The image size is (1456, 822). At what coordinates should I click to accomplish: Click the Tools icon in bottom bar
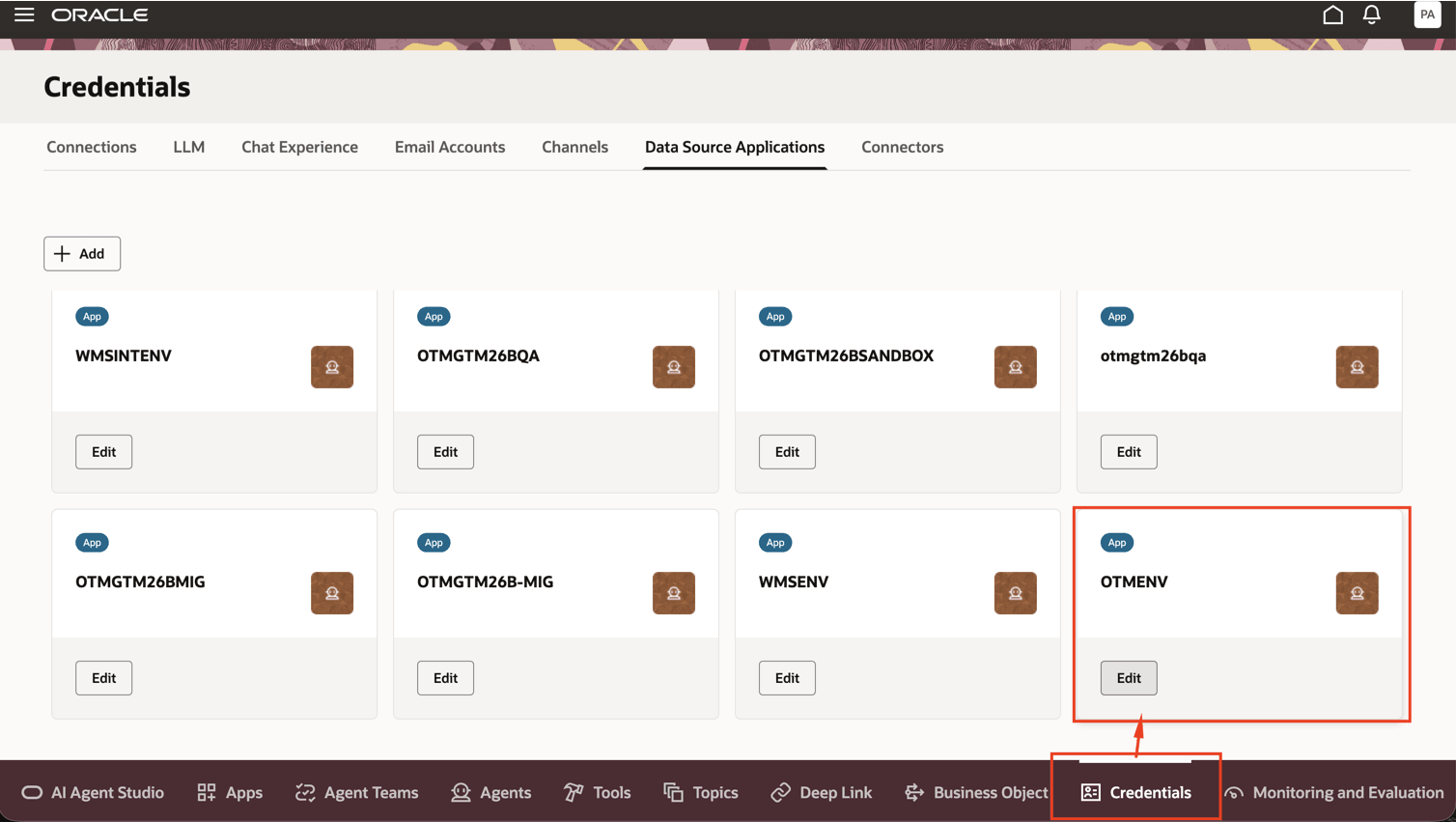(597, 792)
